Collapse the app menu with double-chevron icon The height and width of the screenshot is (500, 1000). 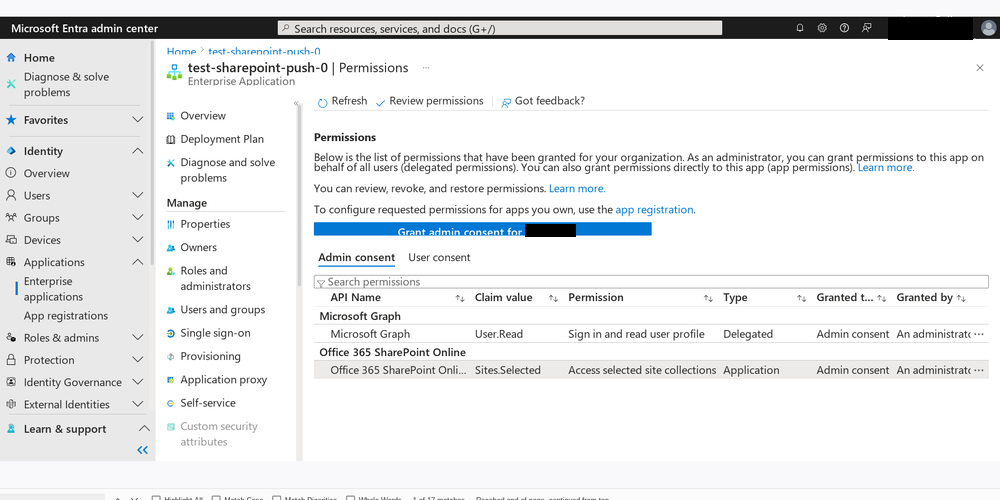point(296,103)
